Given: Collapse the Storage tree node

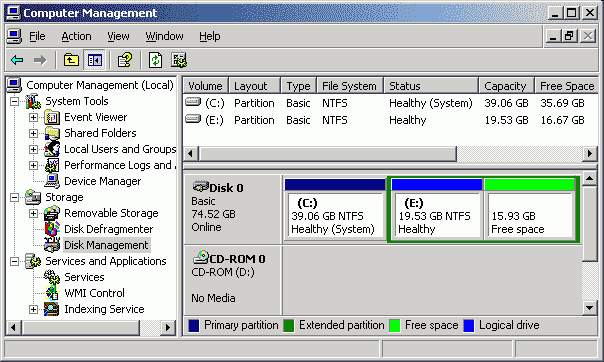Looking at the screenshot, I should pyautogui.click(x=14, y=198).
